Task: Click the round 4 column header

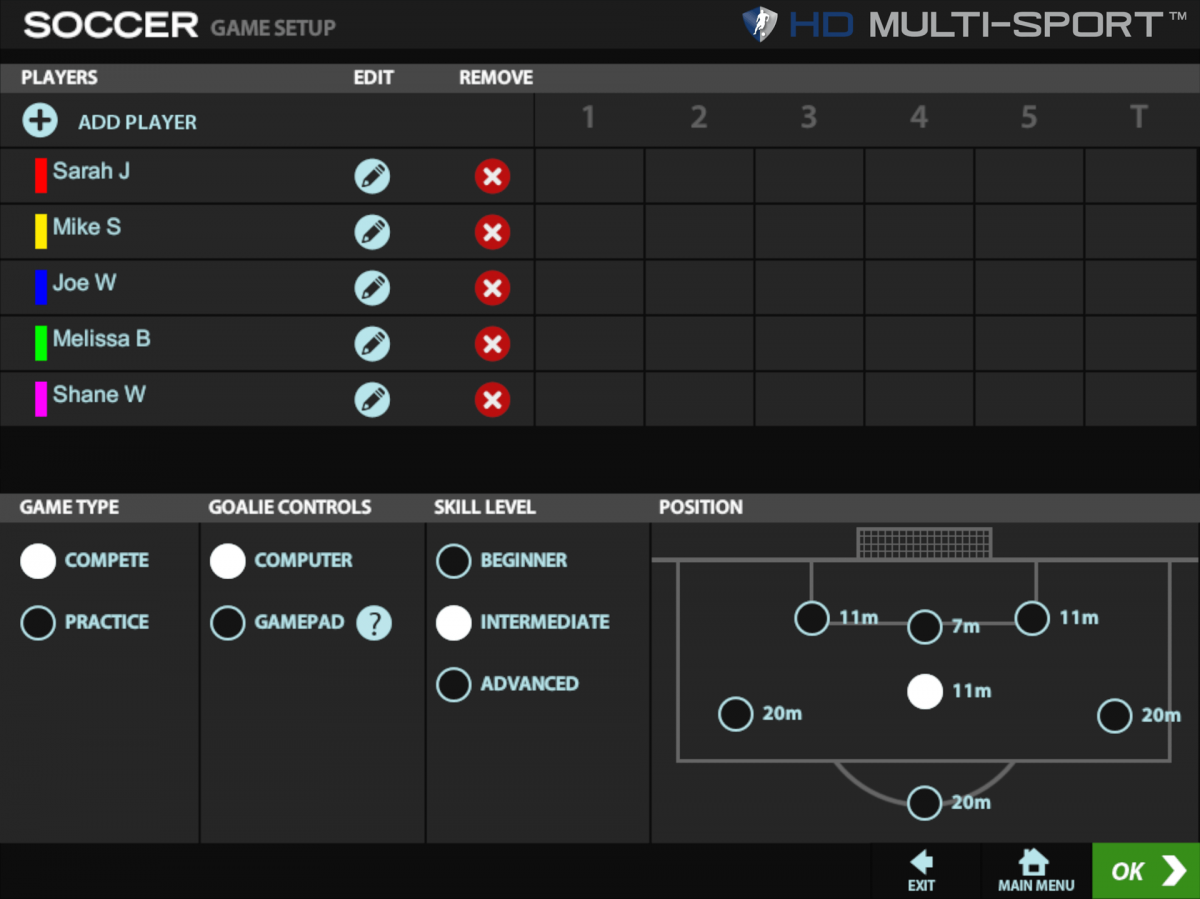Action: (919, 118)
